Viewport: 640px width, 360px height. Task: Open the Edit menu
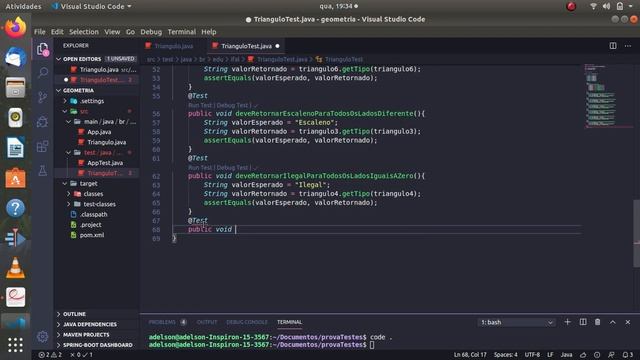coord(57,32)
